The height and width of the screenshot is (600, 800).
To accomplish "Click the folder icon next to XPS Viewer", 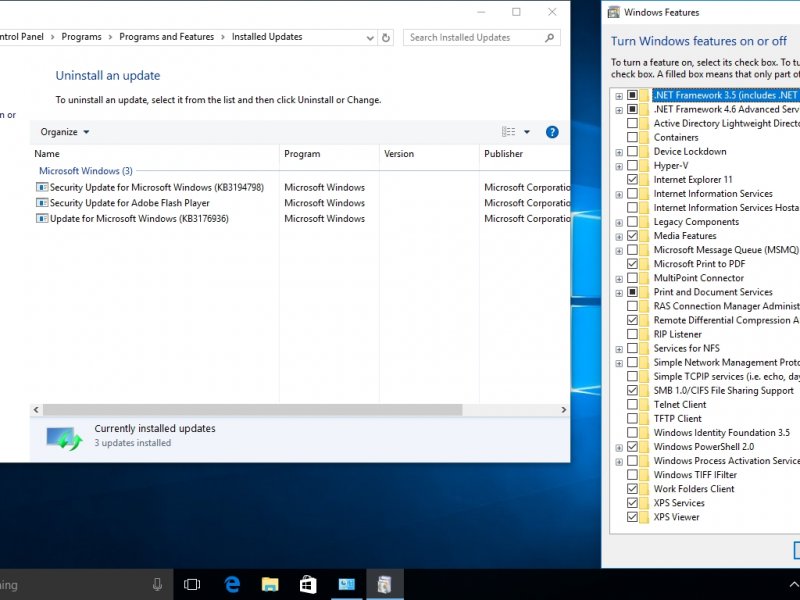I will point(644,517).
